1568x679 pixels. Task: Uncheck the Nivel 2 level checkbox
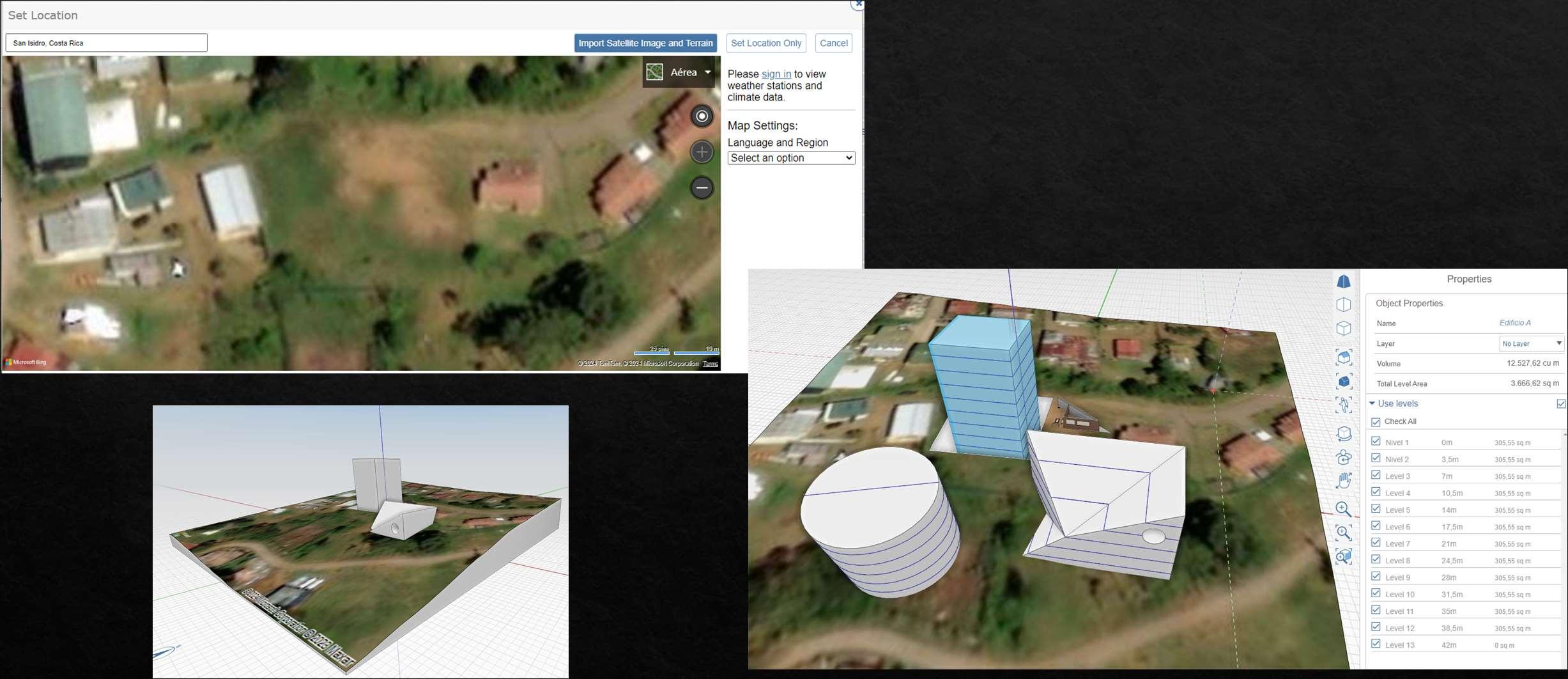pyautogui.click(x=1376, y=458)
